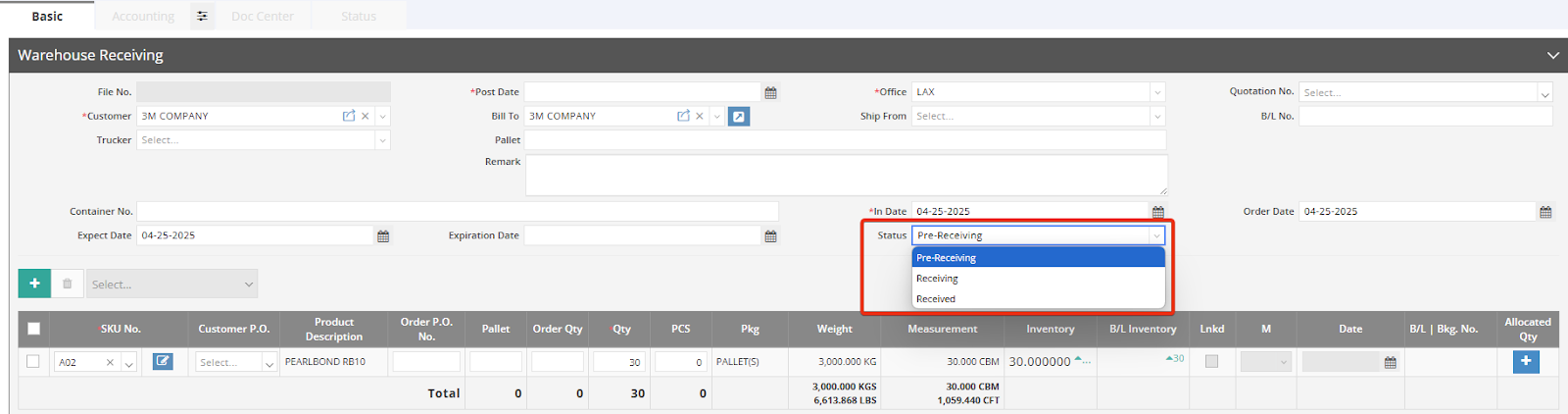Click into the Remark text area
Screen dimensions: 1568x414
tap(845, 175)
